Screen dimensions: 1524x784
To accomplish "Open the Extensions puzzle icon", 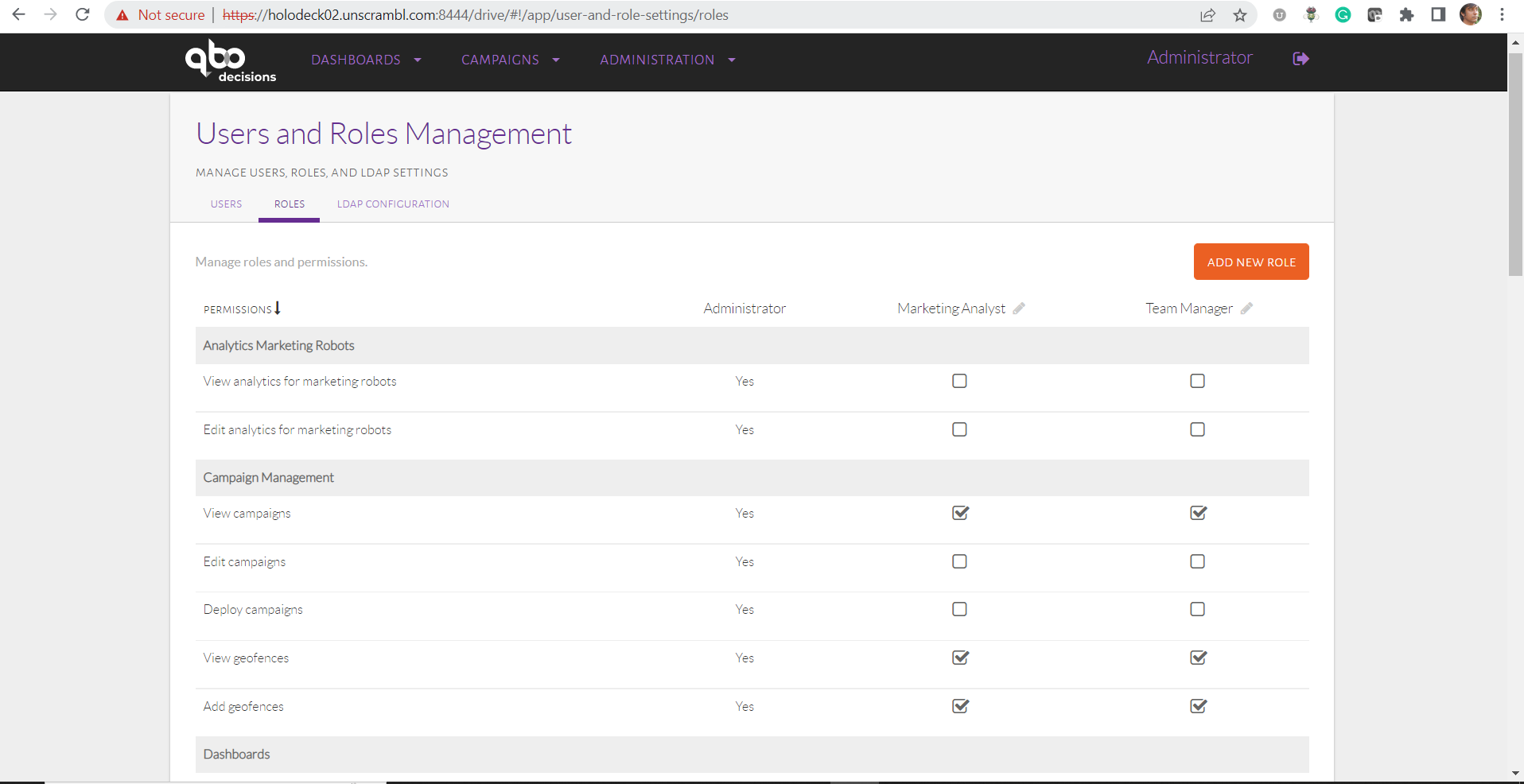I will (x=1406, y=15).
